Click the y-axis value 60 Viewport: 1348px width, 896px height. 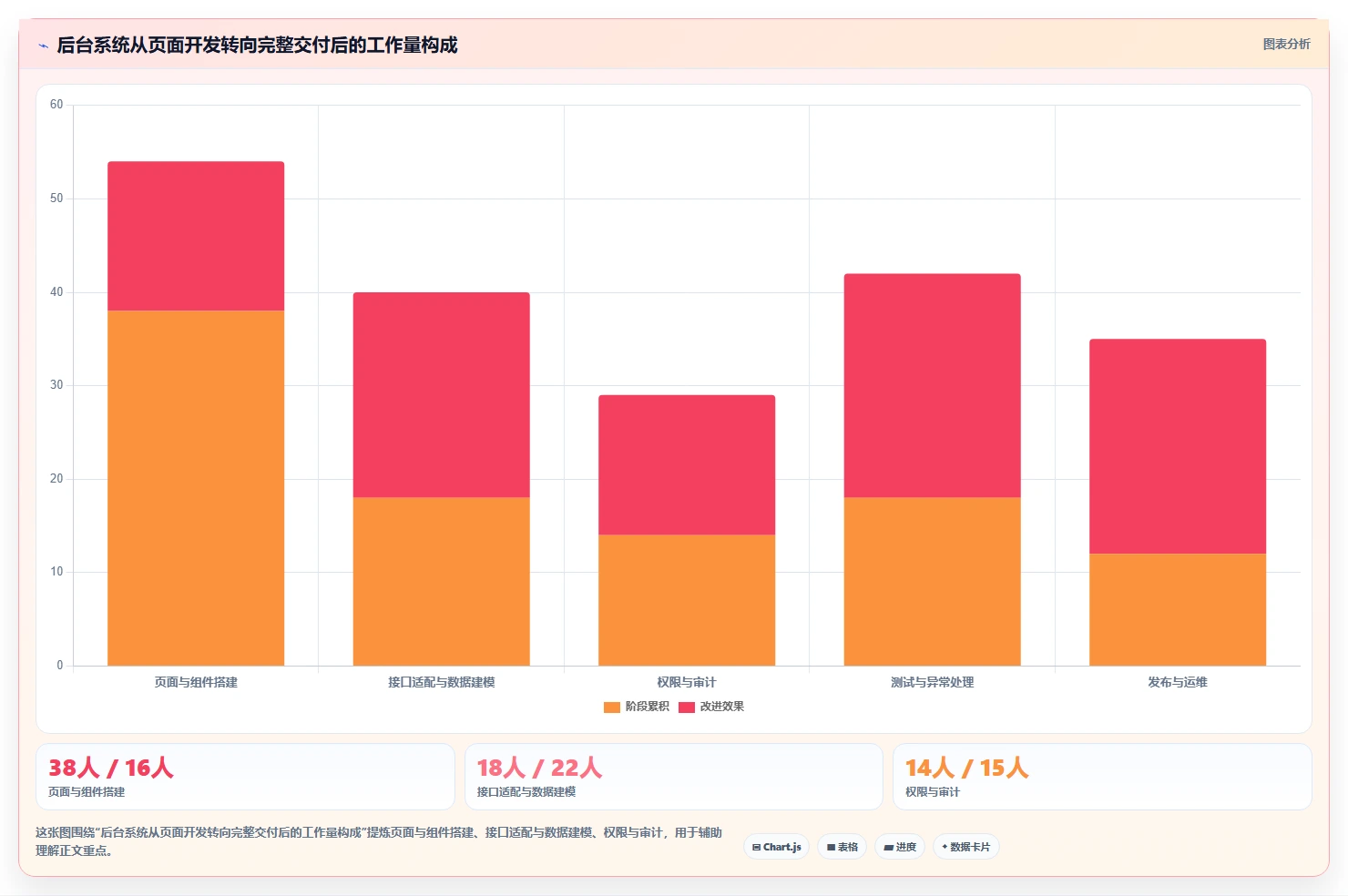pyautogui.click(x=56, y=105)
